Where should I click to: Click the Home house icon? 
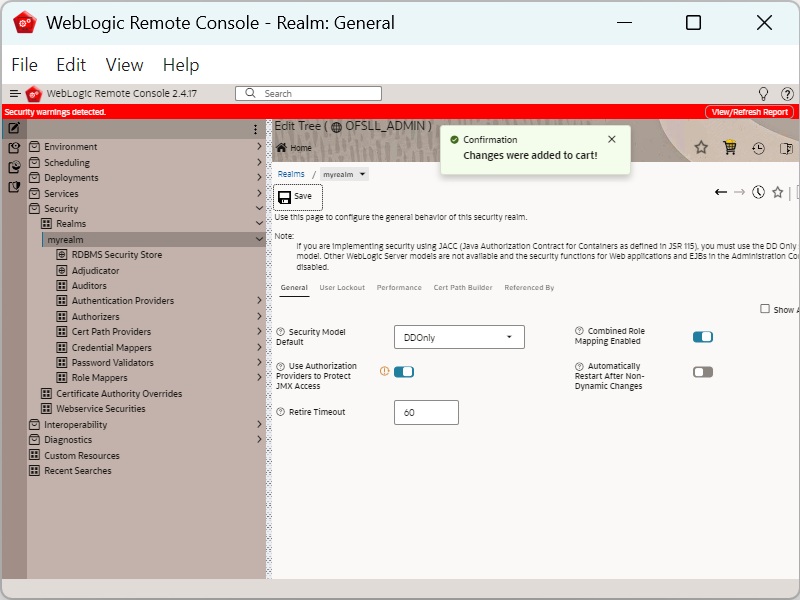[281, 147]
